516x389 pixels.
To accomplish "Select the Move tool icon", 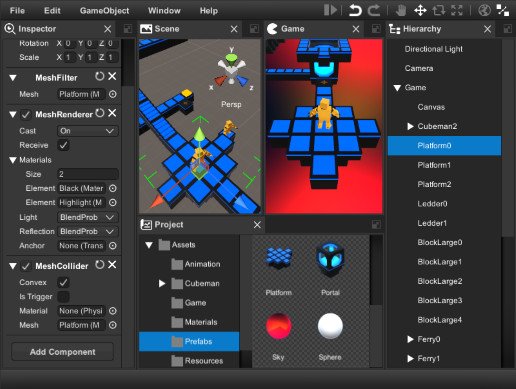I will pyautogui.click(x=420, y=10).
